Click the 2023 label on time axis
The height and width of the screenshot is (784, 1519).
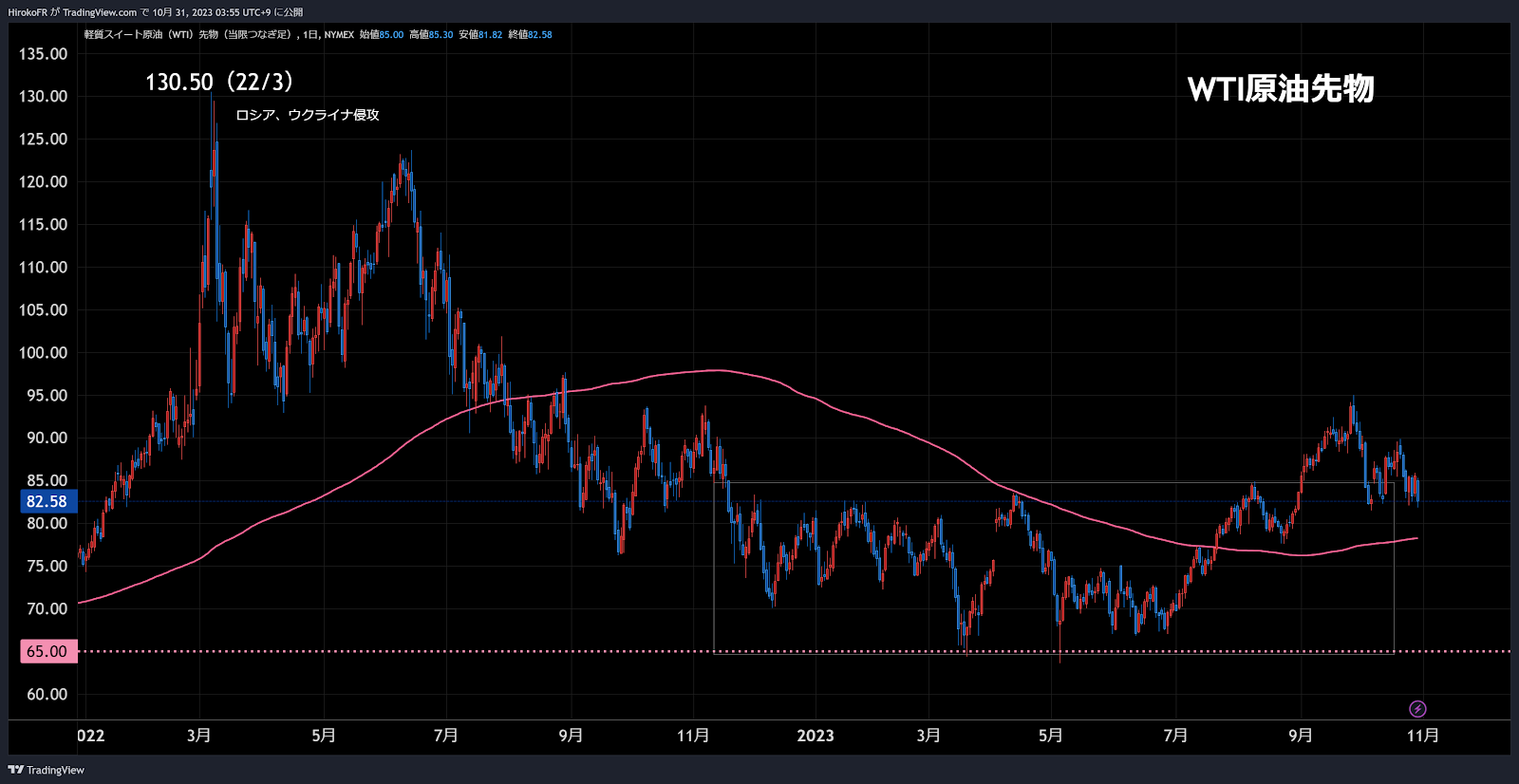tap(816, 736)
